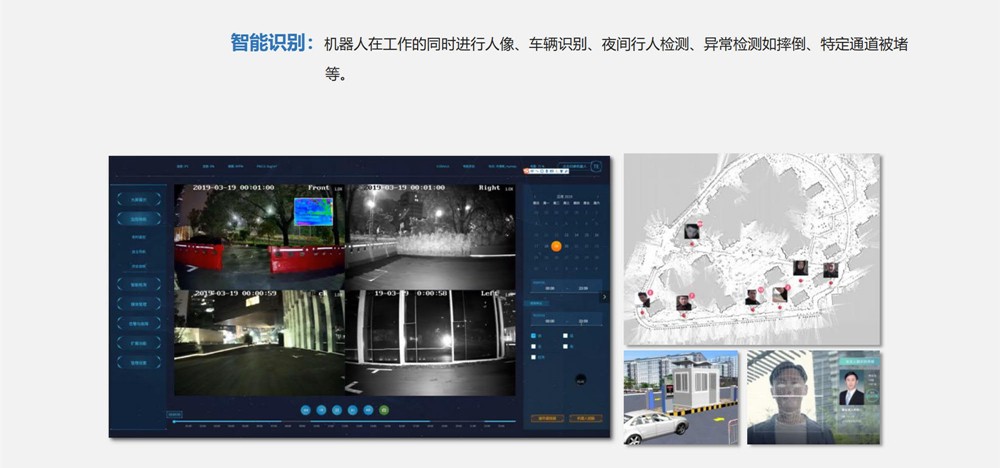The height and width of the screenshot is (468, 1000).
Task: Open the first sidebar menu button
Action: coord(139,198)
